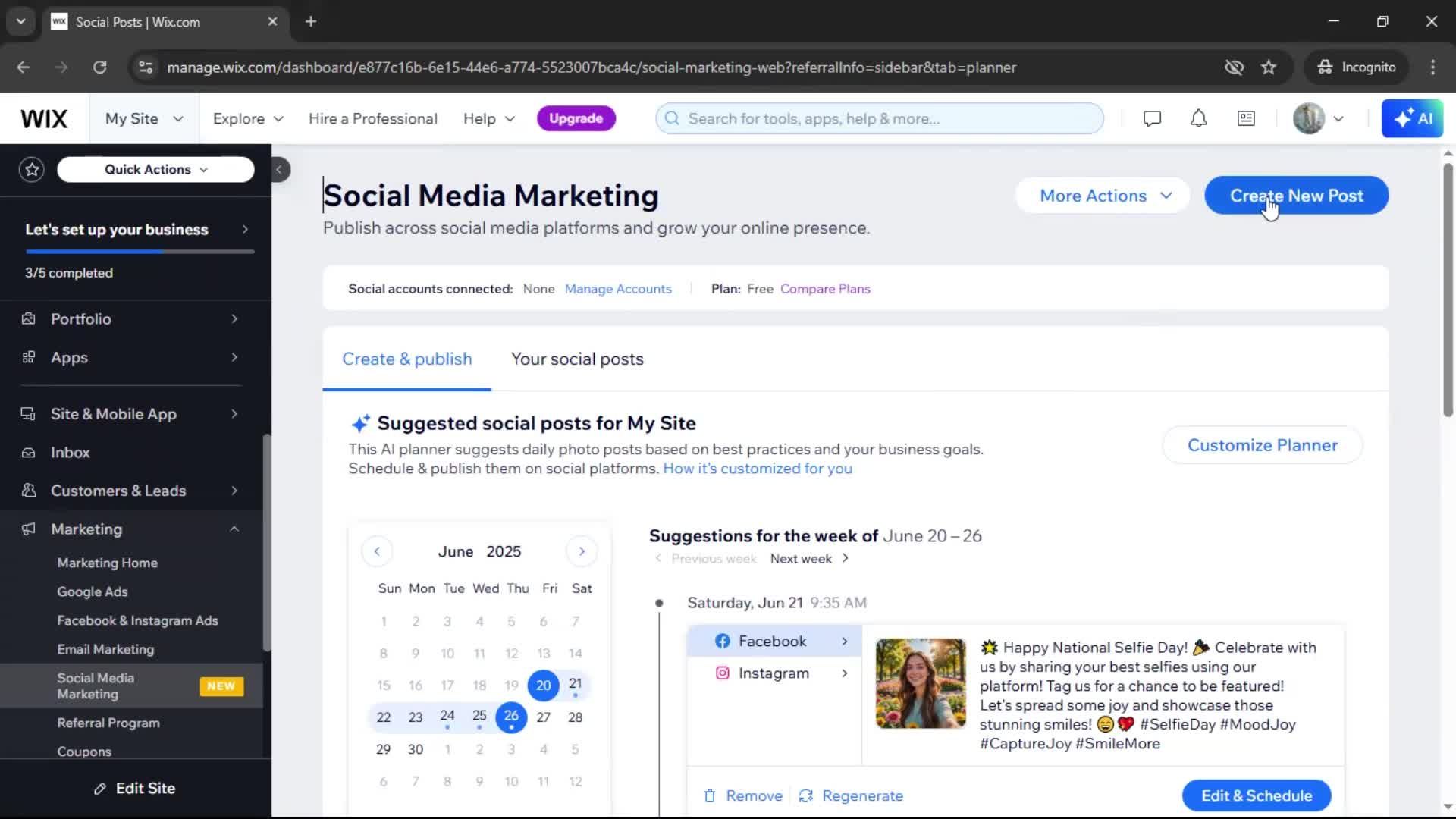Click the AI assistant button
The width and height of the screenshot is (1456, 819).
coord(1412,118)
